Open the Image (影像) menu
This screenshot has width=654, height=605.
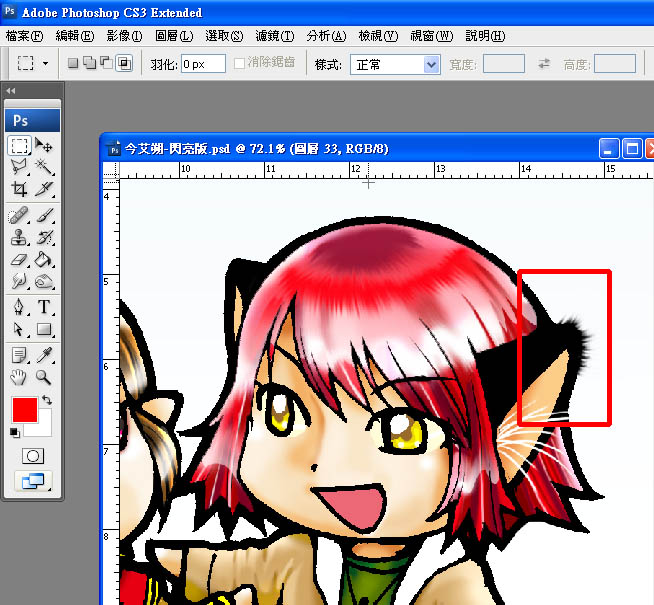(124, 36)
